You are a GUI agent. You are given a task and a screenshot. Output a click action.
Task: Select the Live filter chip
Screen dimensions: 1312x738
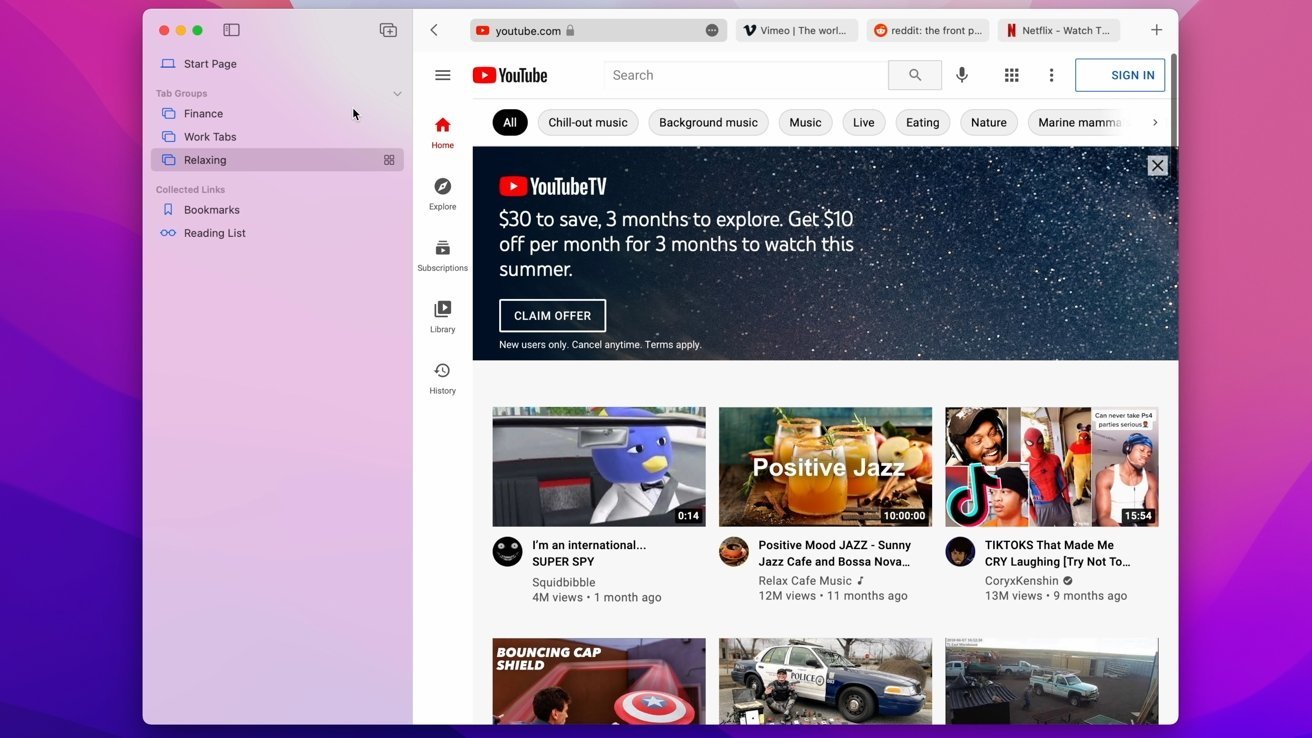pos(864,123)
